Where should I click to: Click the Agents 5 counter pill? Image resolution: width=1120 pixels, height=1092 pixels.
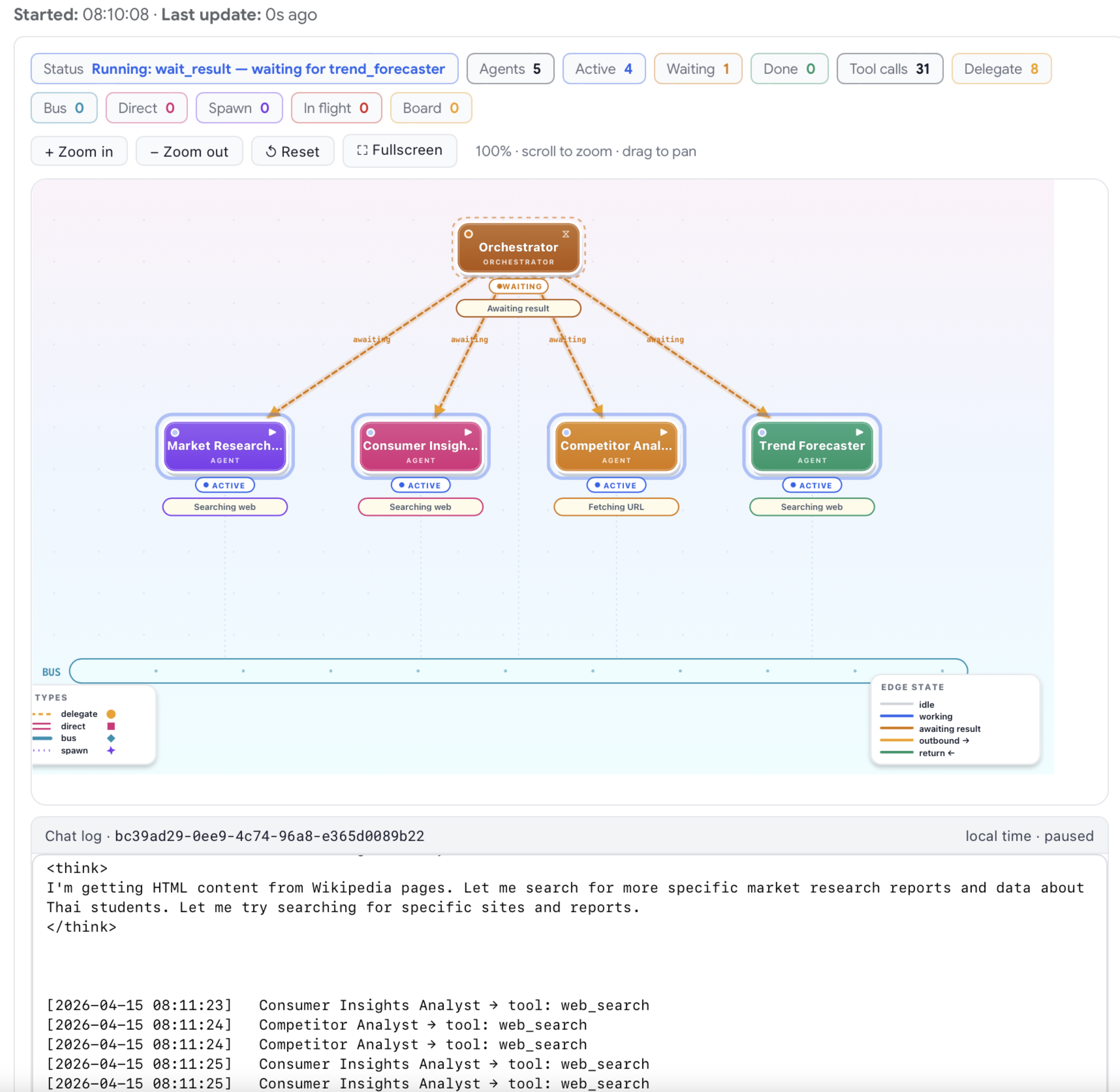tap(510, 69)
